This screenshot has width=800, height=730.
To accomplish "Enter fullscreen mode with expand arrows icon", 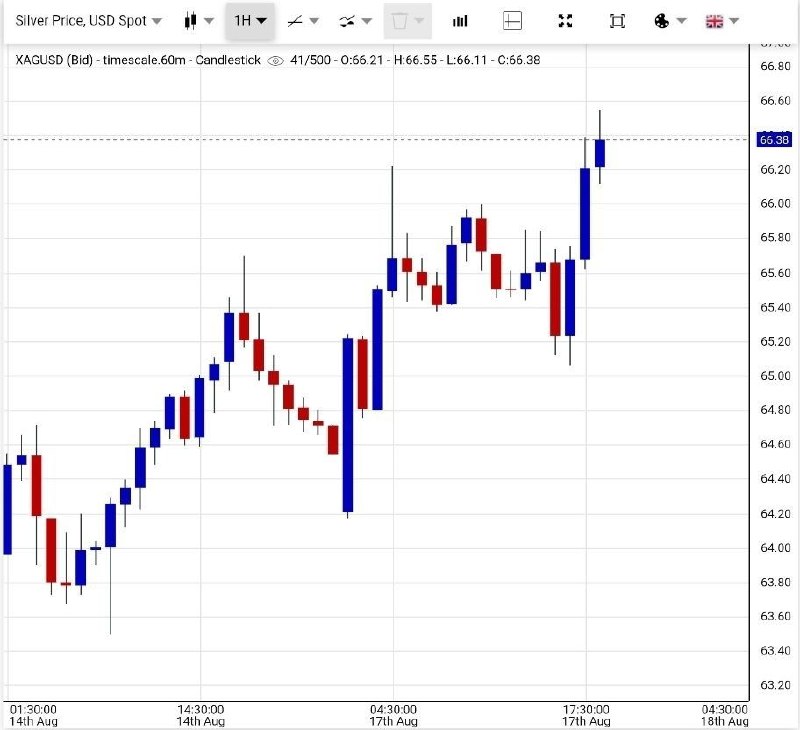I will [x=565, y=21].
